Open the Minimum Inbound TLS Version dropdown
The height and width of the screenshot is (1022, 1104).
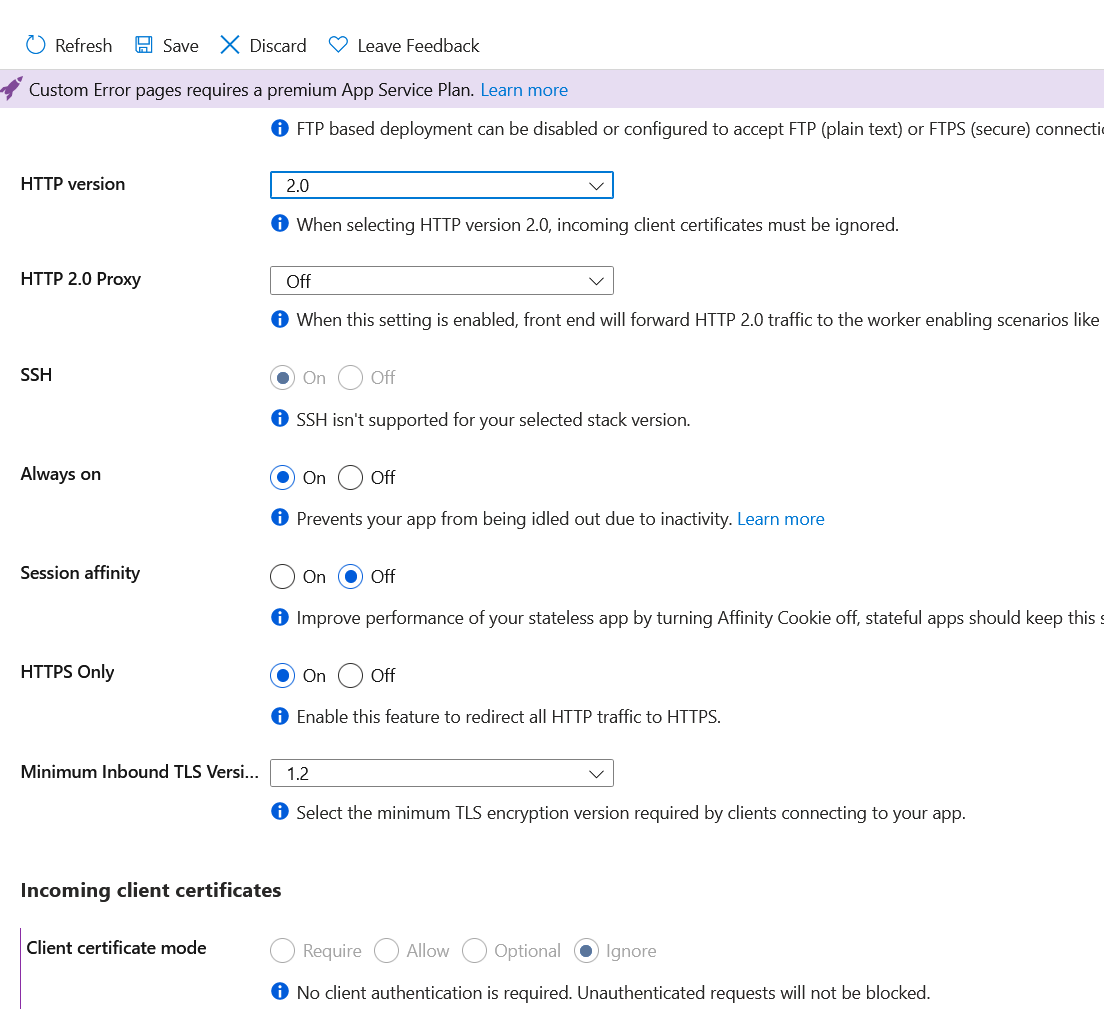click(441, 773)
